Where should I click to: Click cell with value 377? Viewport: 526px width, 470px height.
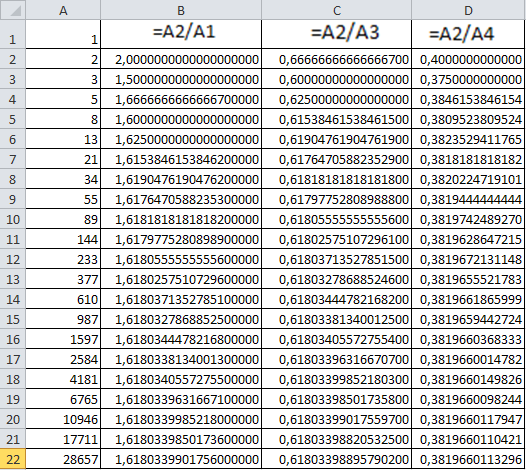pos(63,279)
